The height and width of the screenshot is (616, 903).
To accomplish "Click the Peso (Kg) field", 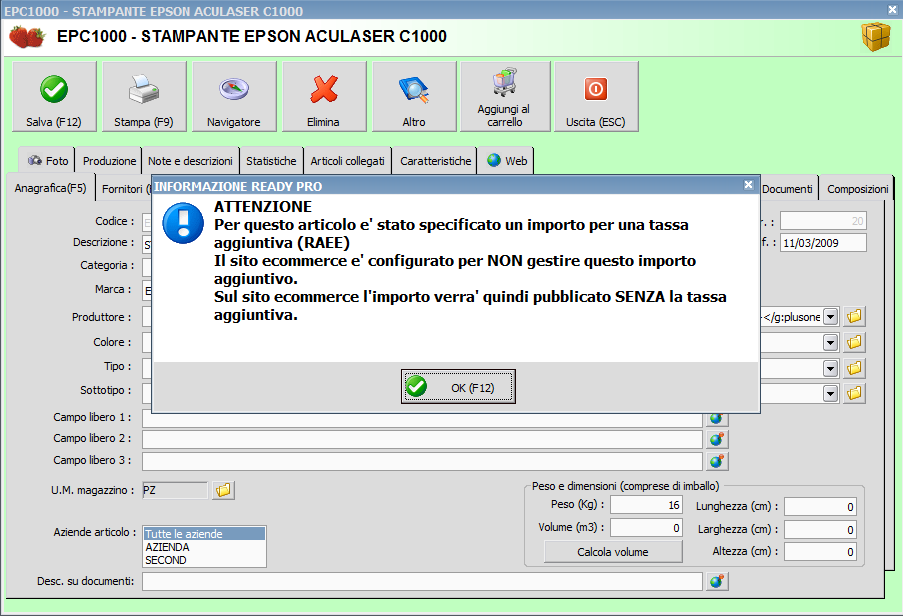I will click(x=646, y=505).
